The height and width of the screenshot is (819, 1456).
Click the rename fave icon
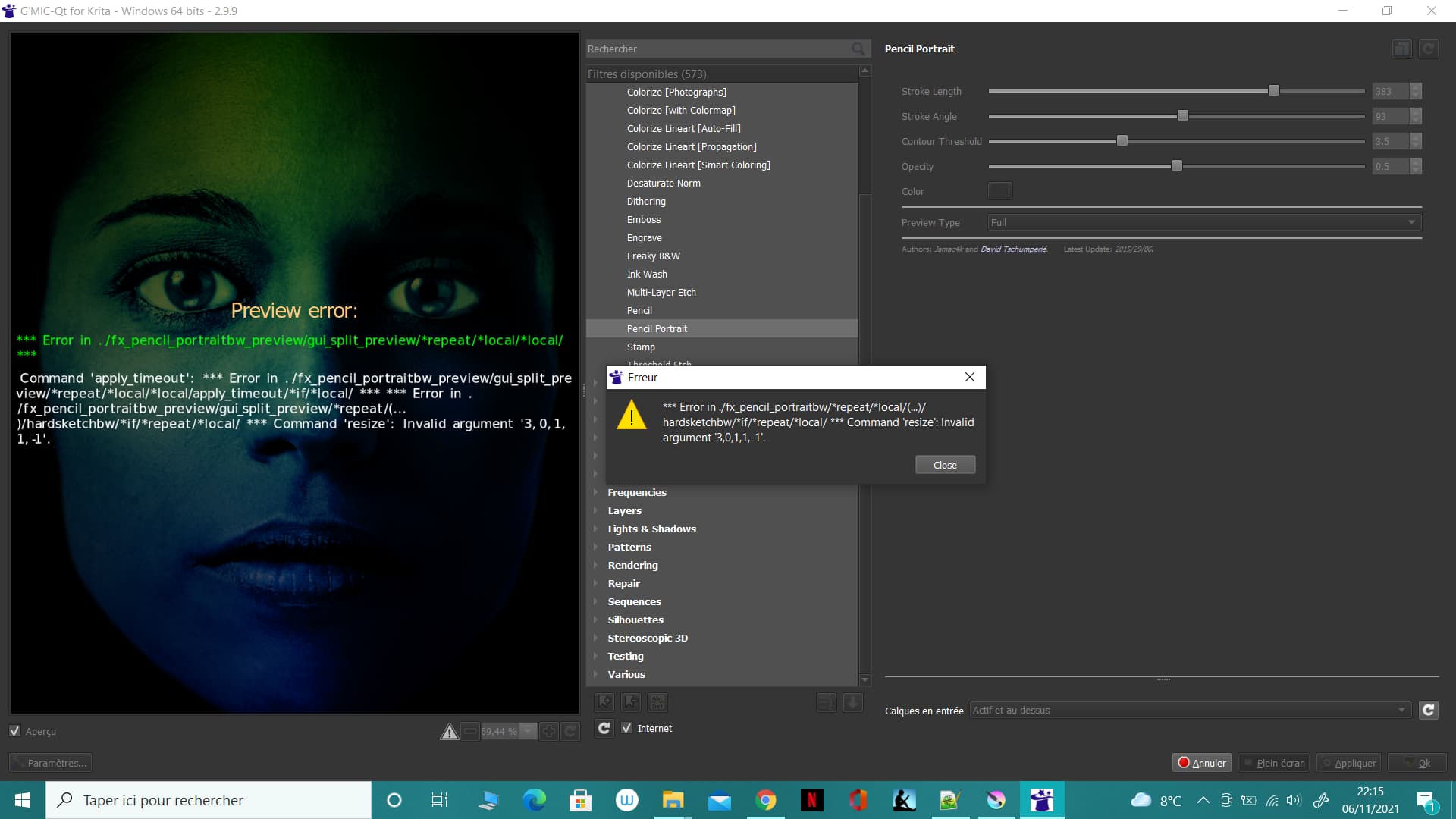point(657,702)
